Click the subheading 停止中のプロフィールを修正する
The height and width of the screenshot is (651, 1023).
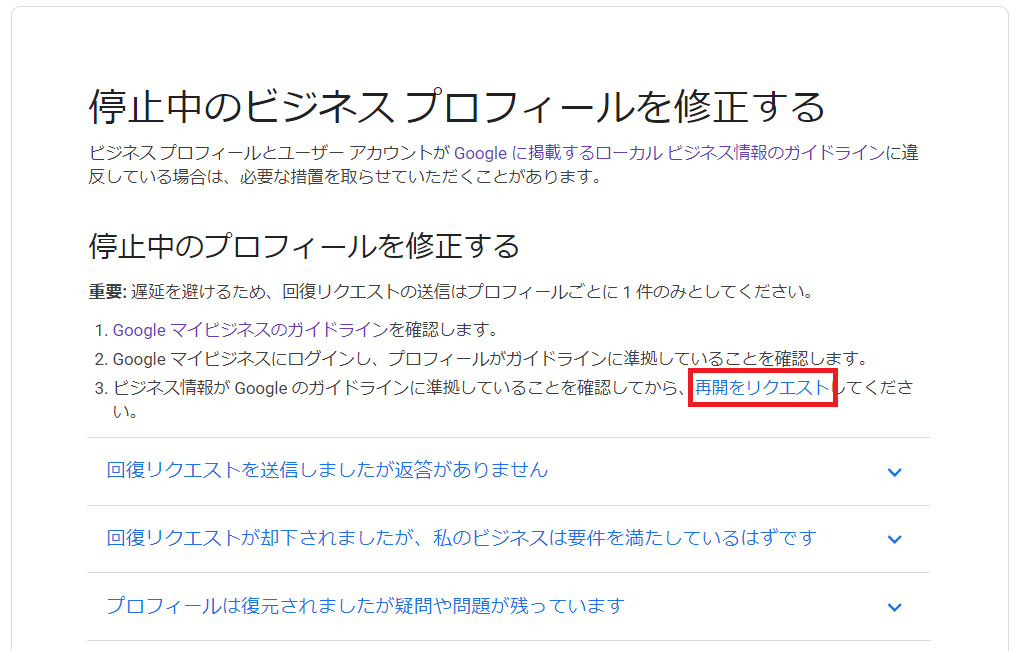click(304, 247)
